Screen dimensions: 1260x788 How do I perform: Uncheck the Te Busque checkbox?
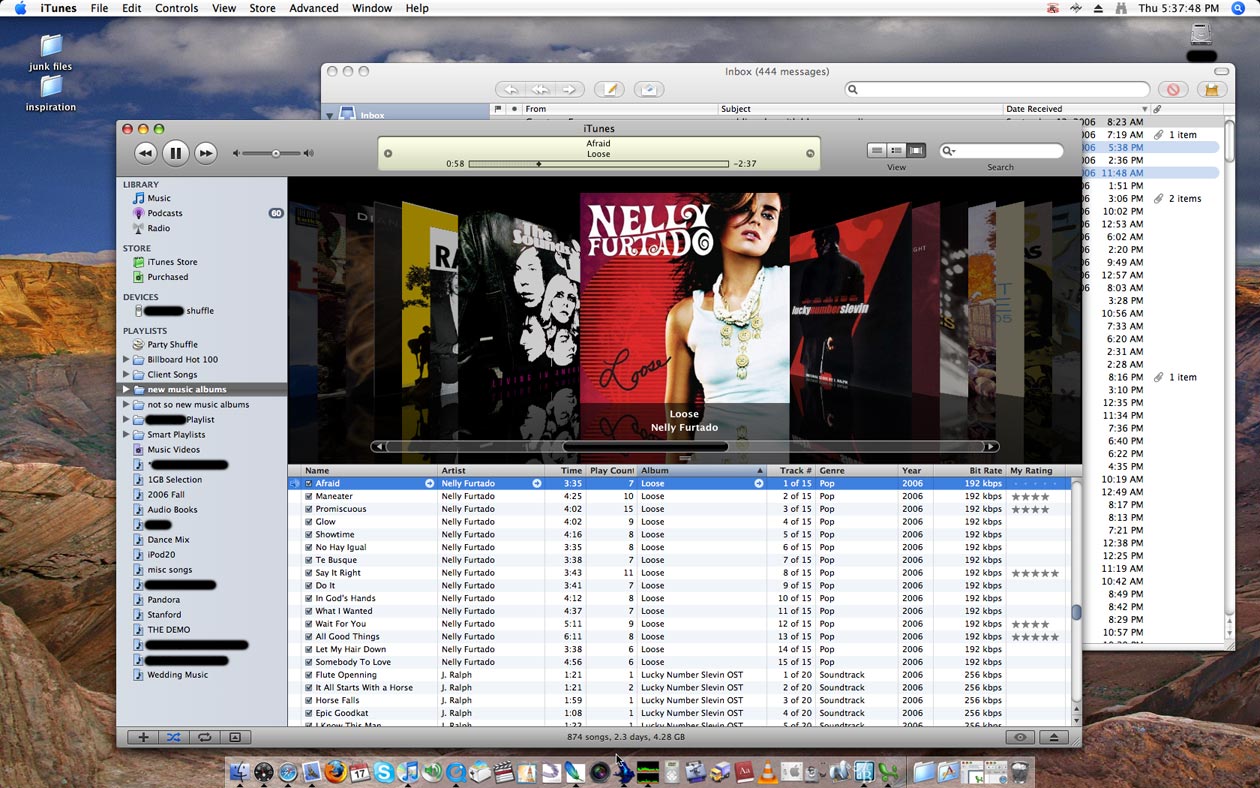[308, 560]
